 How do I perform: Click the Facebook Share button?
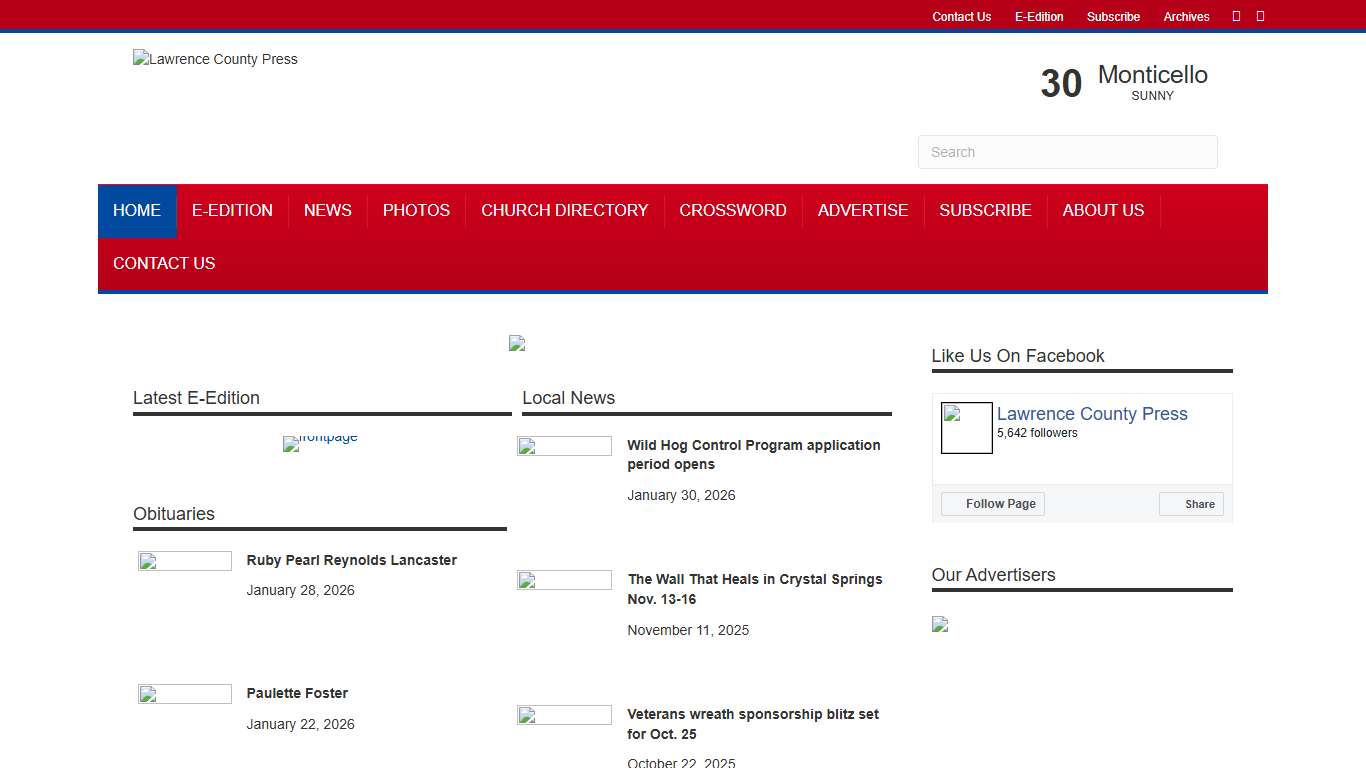(x=1191, y=504)
